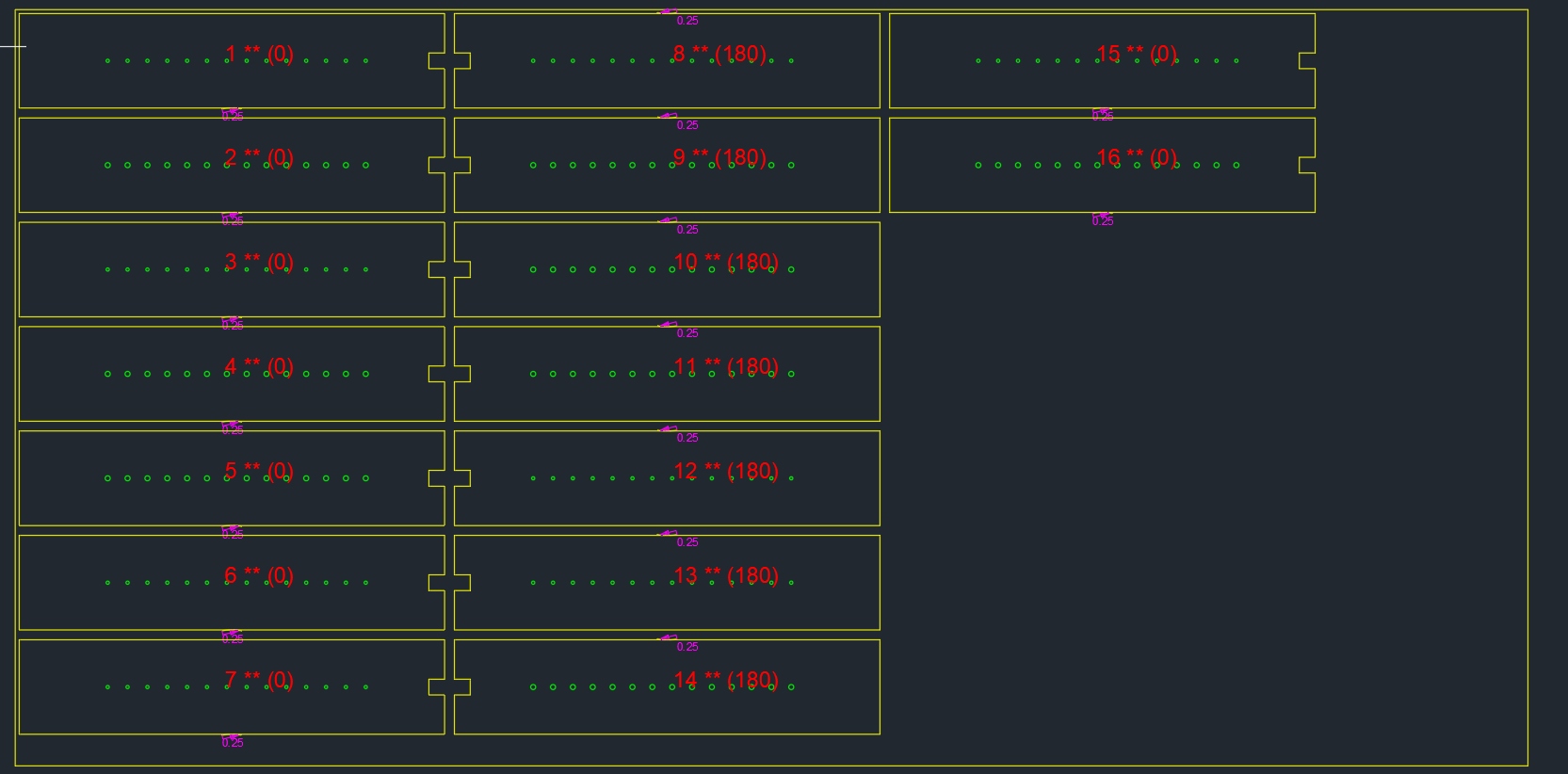Click lead-in arrow marker below part 15
The image size is (1568, 774).
[1101, 111]
